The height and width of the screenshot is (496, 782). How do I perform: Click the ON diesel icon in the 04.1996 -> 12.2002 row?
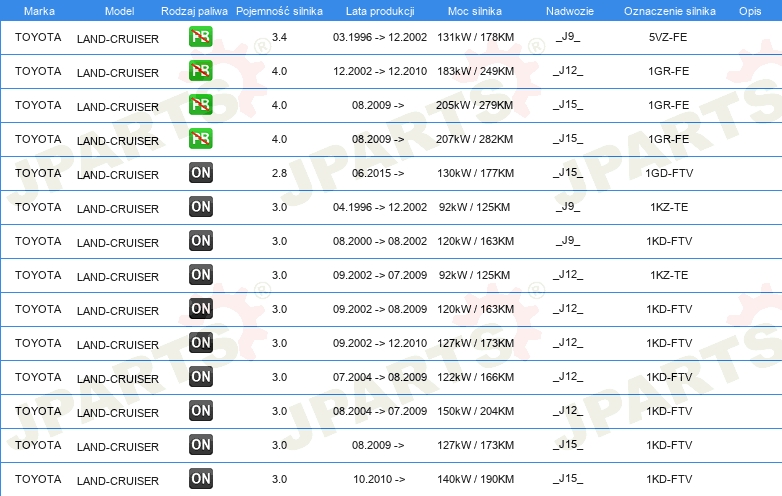(201, 208)
